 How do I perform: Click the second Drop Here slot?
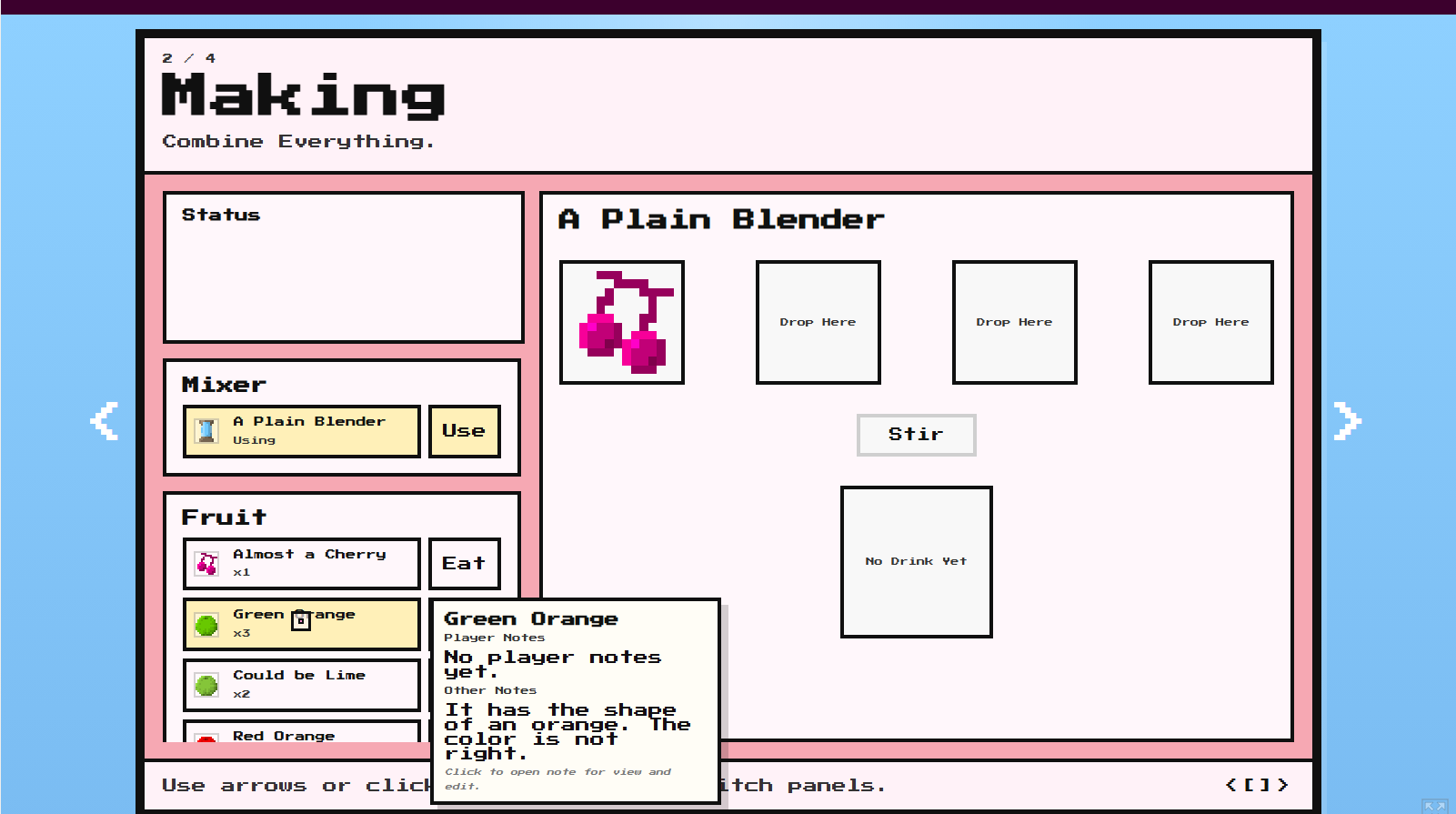818,322
